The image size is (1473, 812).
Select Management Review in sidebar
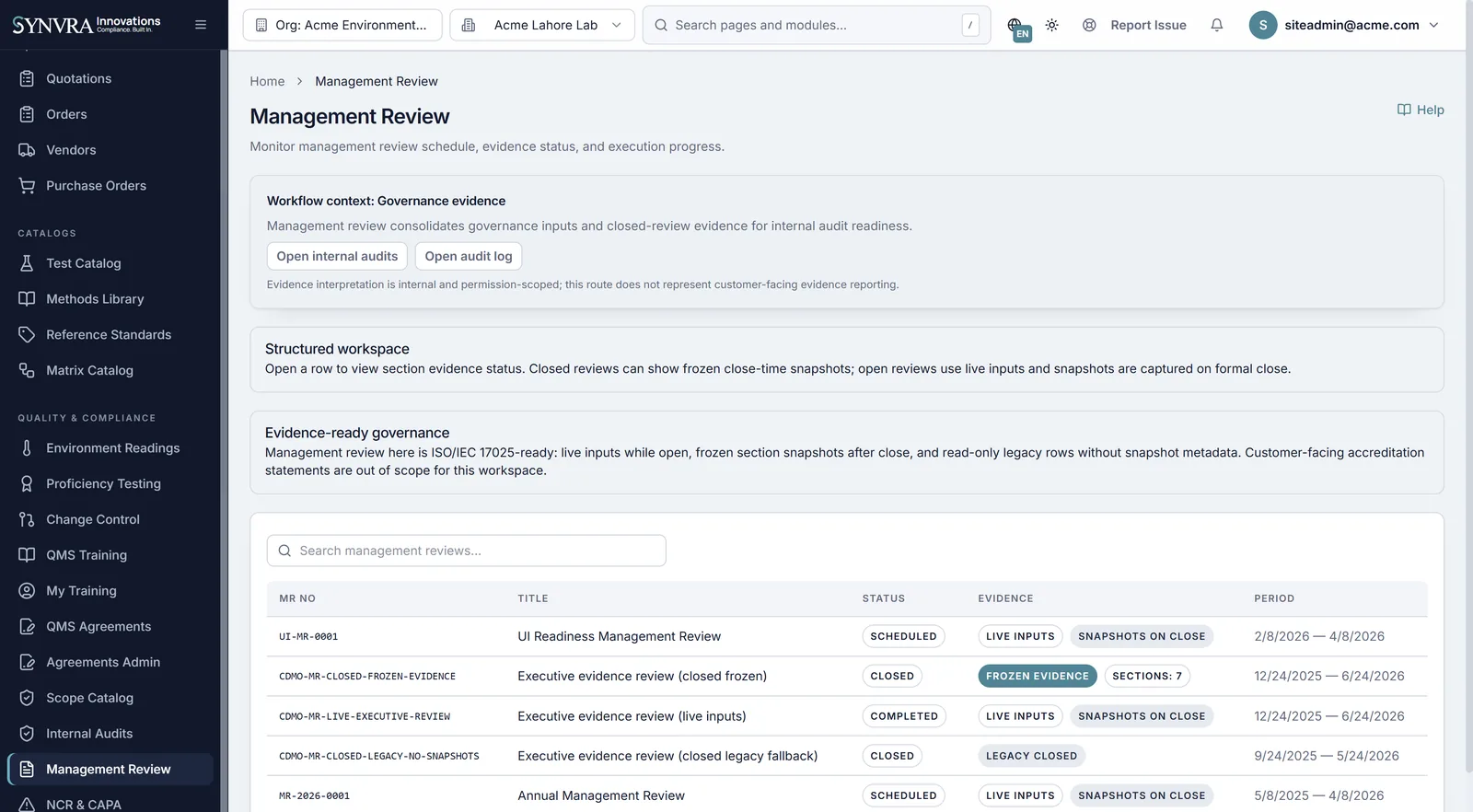(110, 769)
